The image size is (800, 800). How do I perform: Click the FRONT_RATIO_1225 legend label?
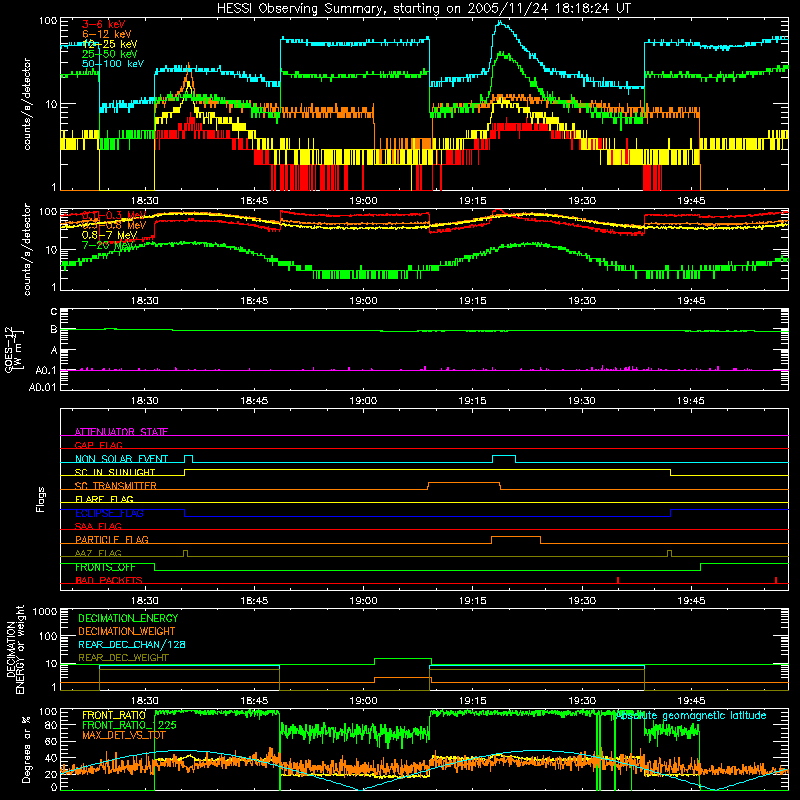coord(129,725)
